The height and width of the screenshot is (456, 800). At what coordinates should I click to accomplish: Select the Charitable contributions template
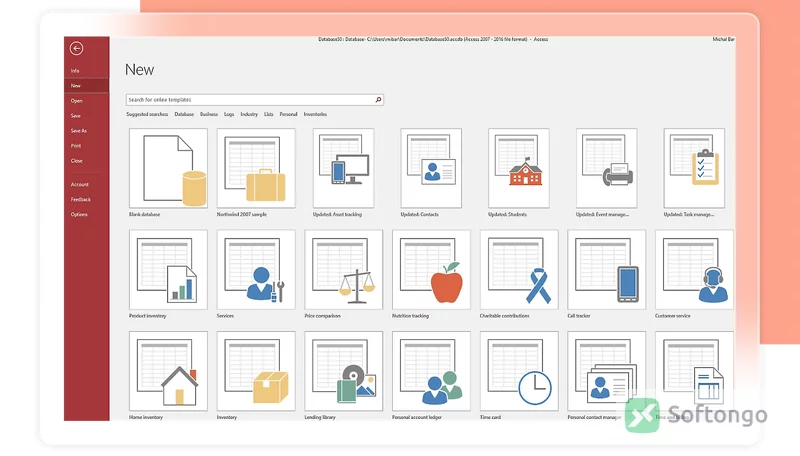click(519, 269)
